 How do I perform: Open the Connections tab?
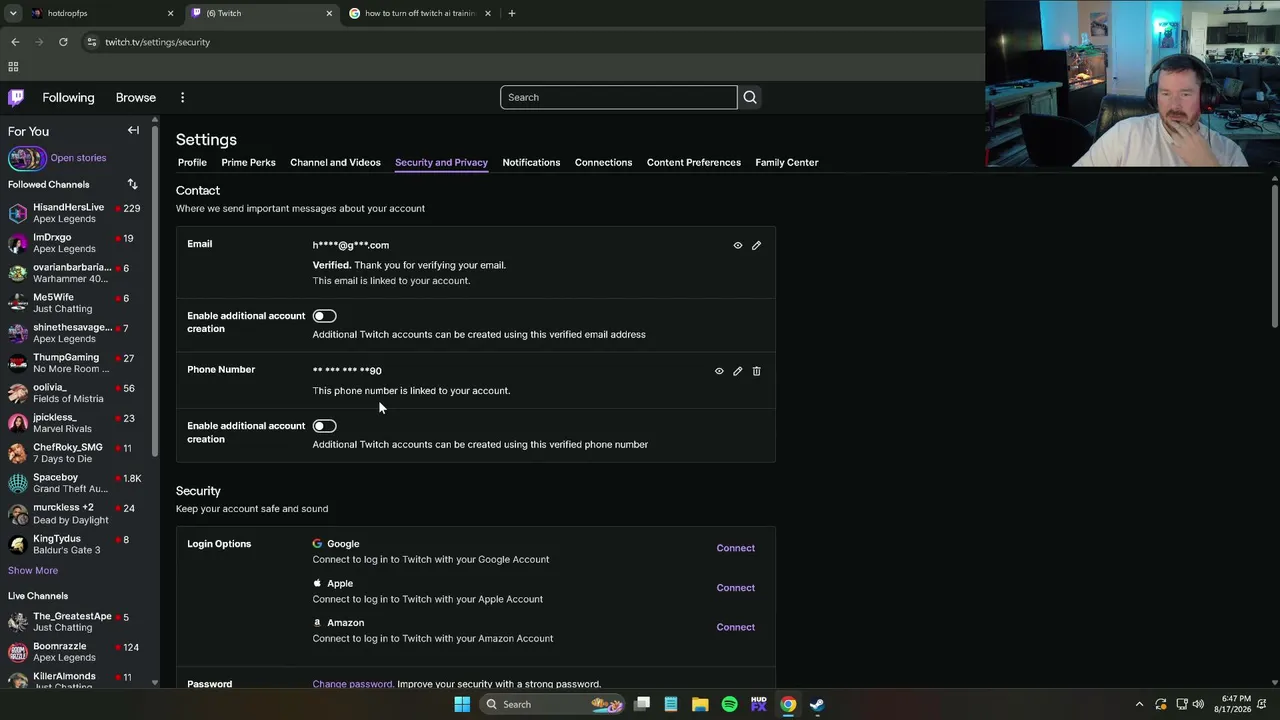point(603,162)
